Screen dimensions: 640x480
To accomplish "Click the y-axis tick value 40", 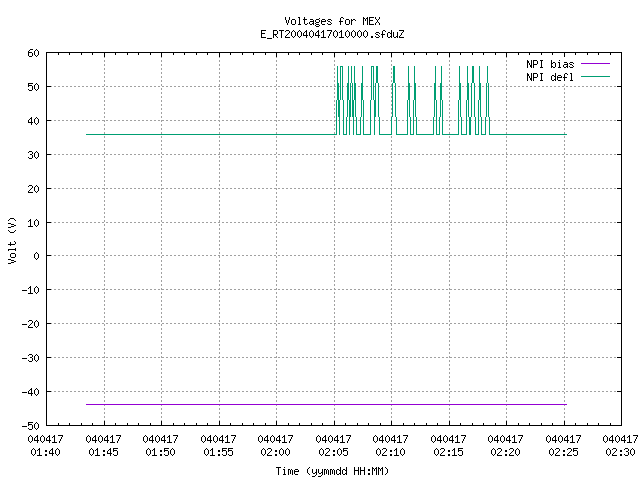I will coord(33,121).
